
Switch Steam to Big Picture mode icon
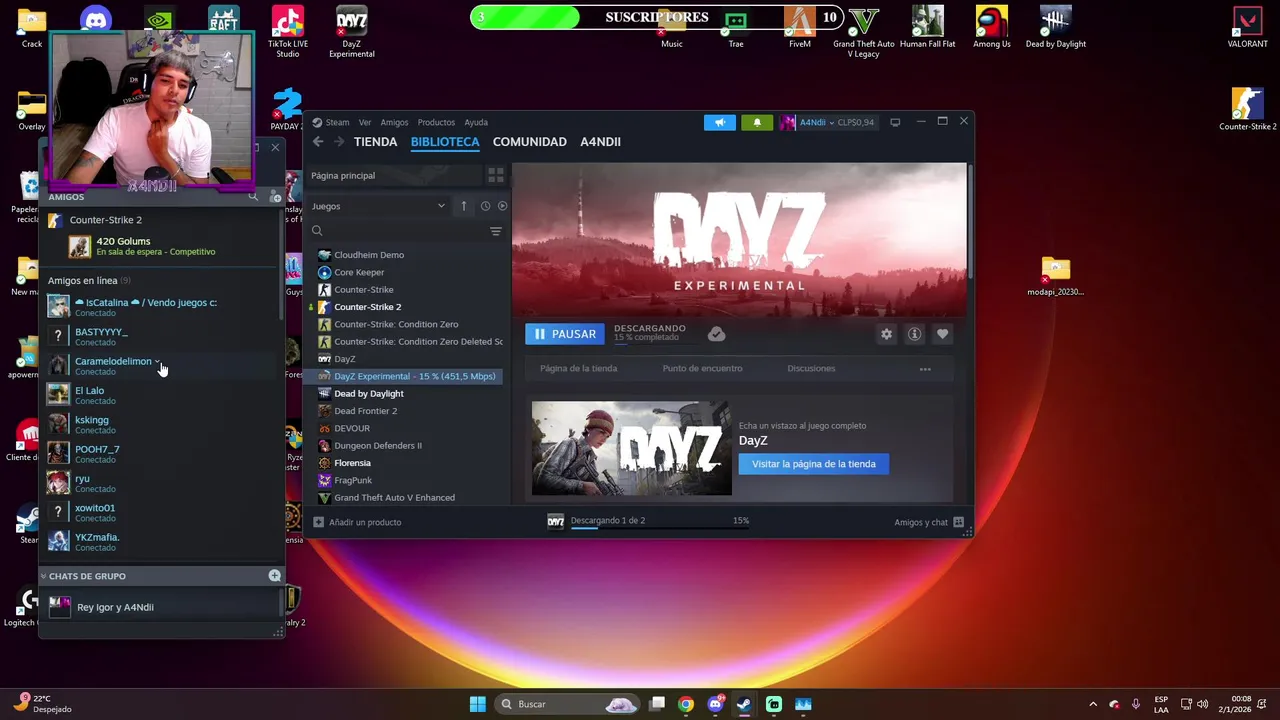click(895, 122)
